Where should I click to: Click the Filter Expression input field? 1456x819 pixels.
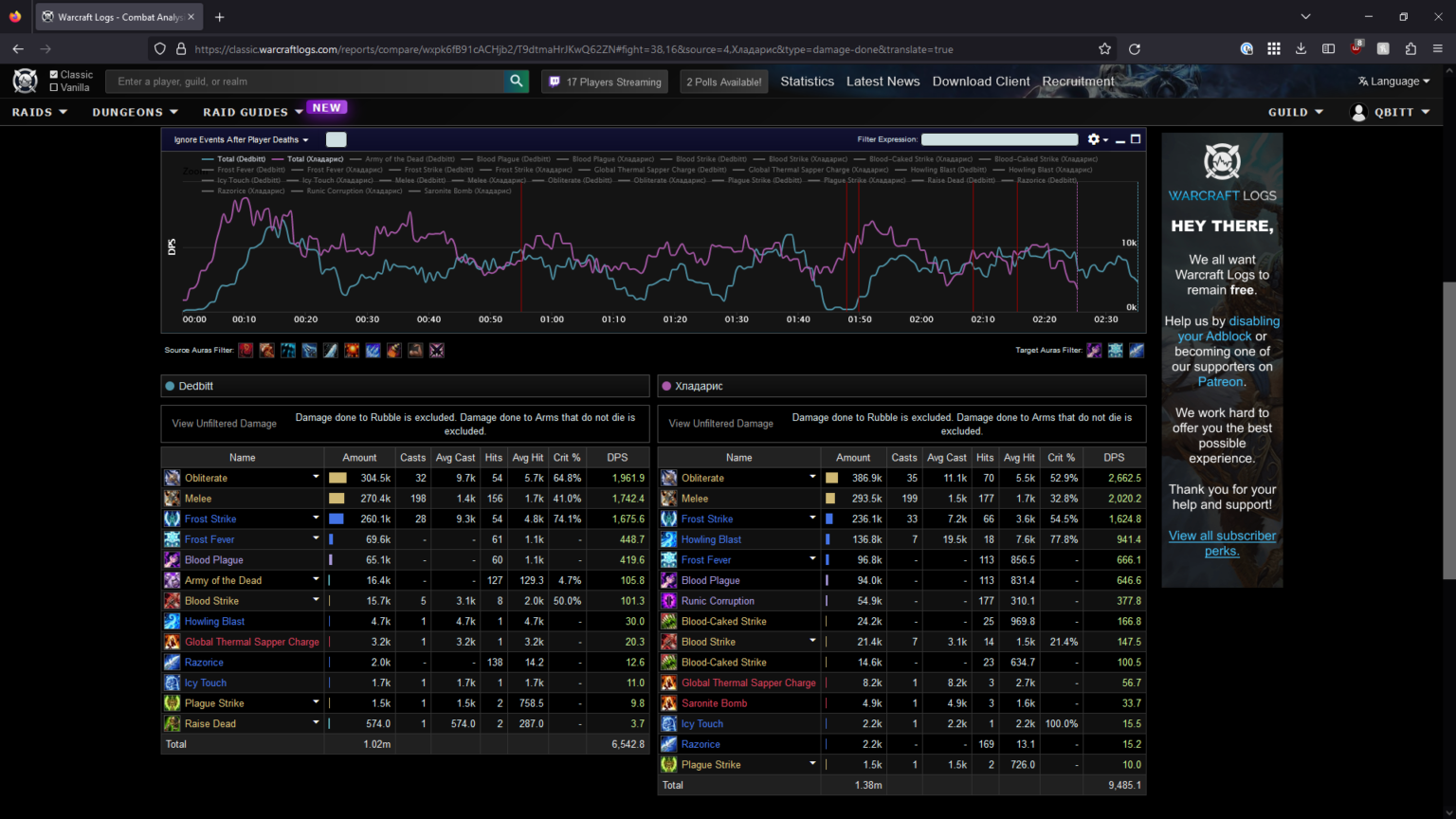[x=999, y=139]
